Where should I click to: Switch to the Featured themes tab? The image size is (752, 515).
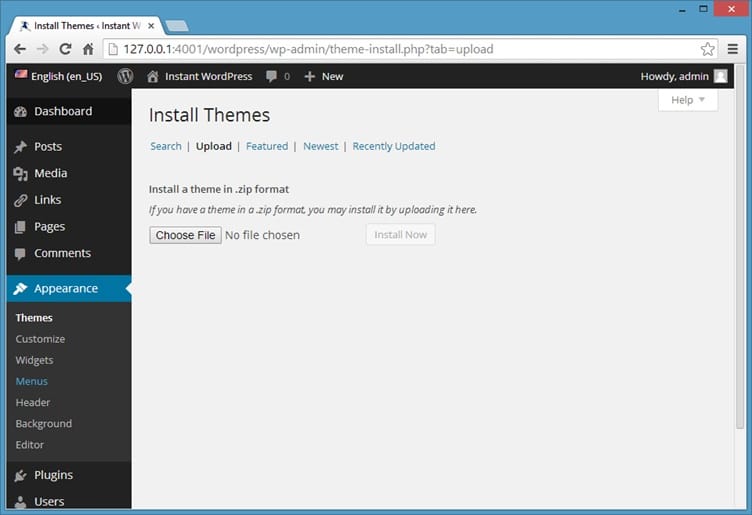pos(267,146)
